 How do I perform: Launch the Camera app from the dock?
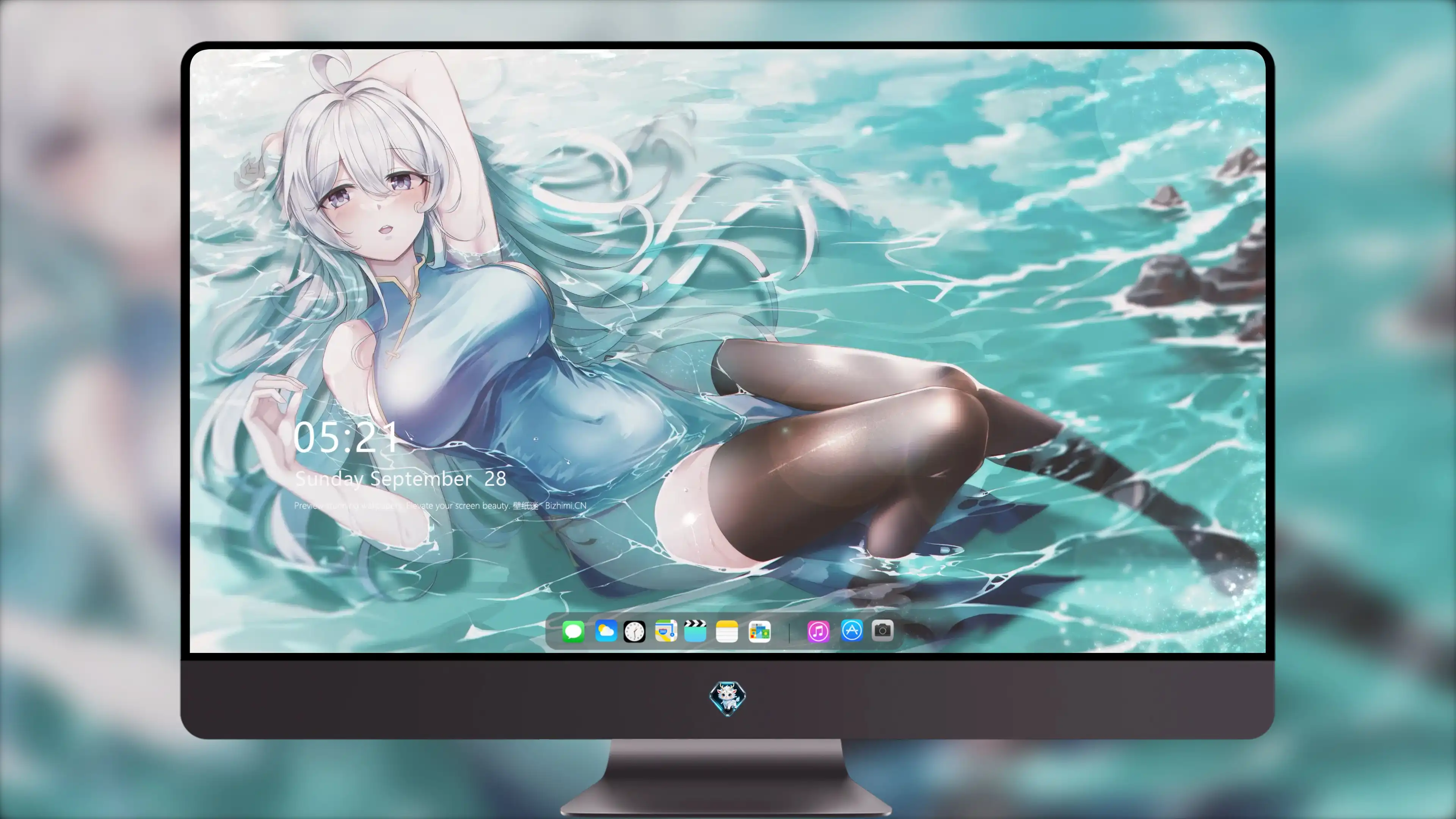tap(882, 630)
